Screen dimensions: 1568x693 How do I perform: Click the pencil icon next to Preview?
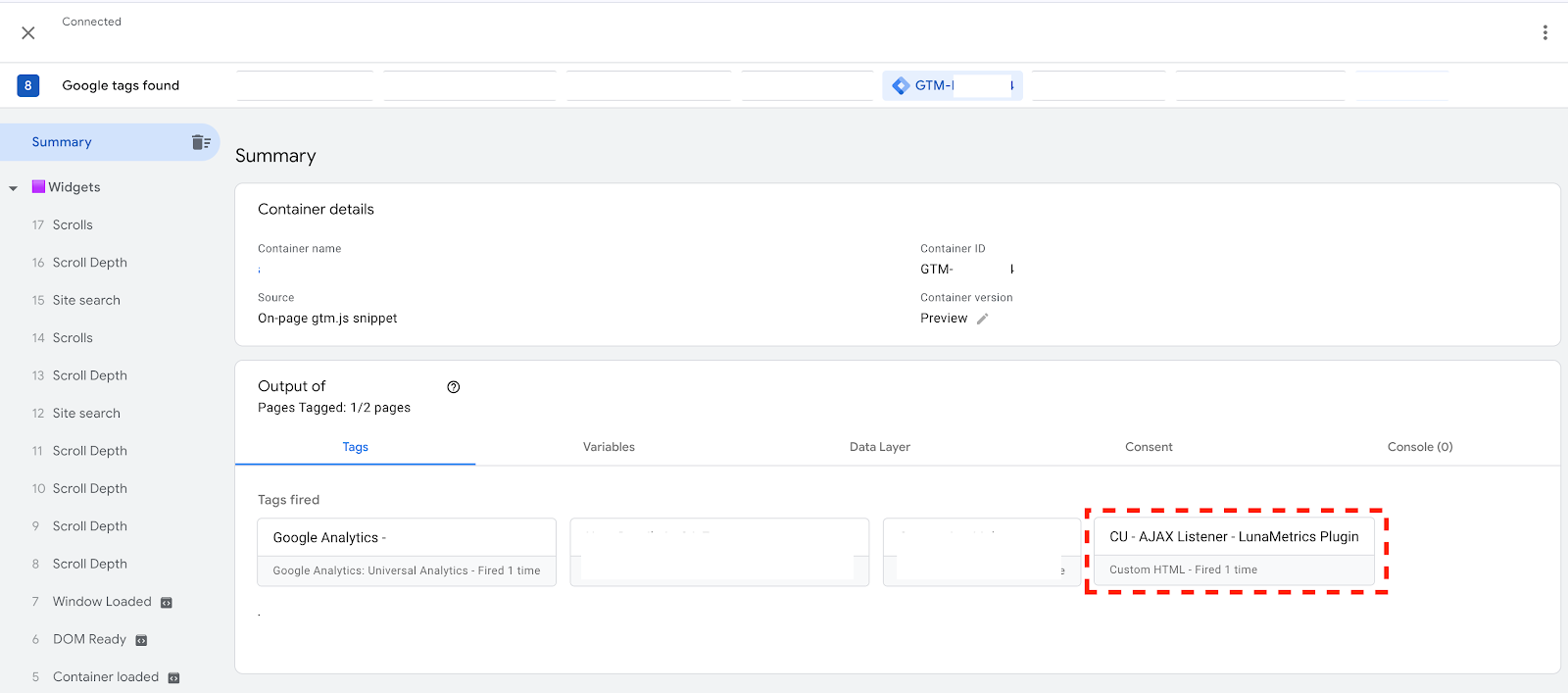pos(982,319)
